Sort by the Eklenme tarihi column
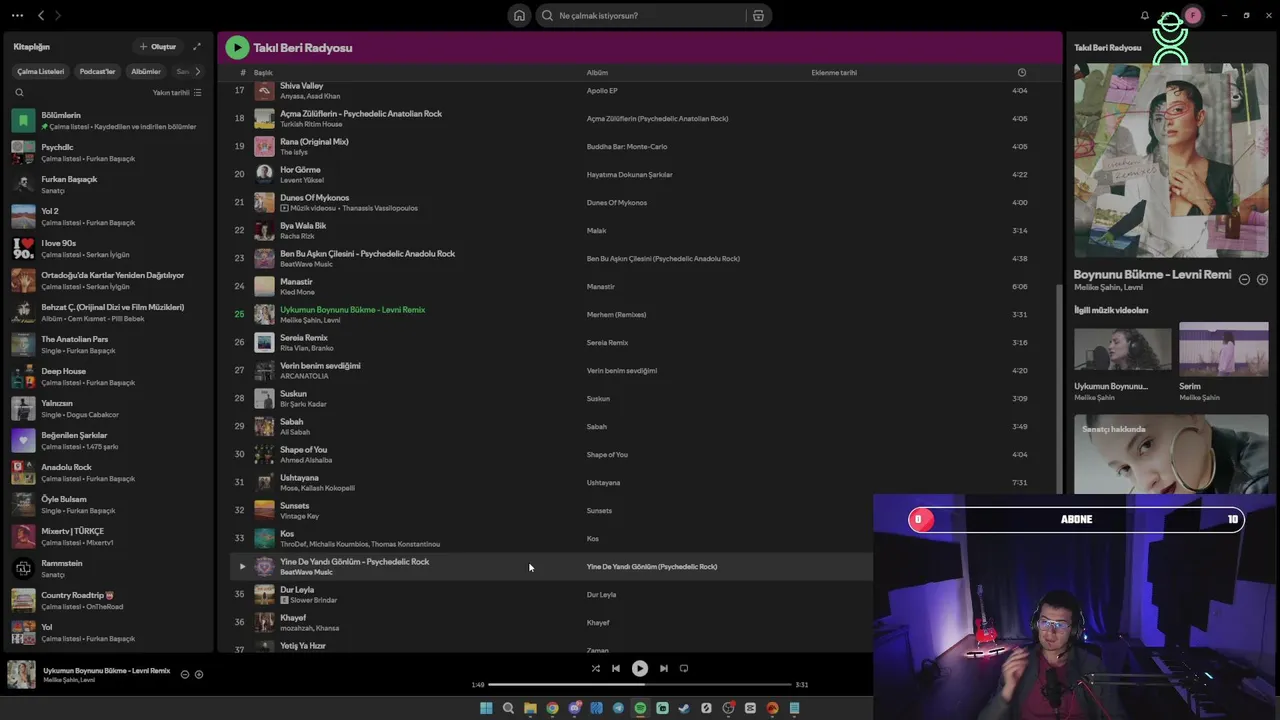 [834, 73]
